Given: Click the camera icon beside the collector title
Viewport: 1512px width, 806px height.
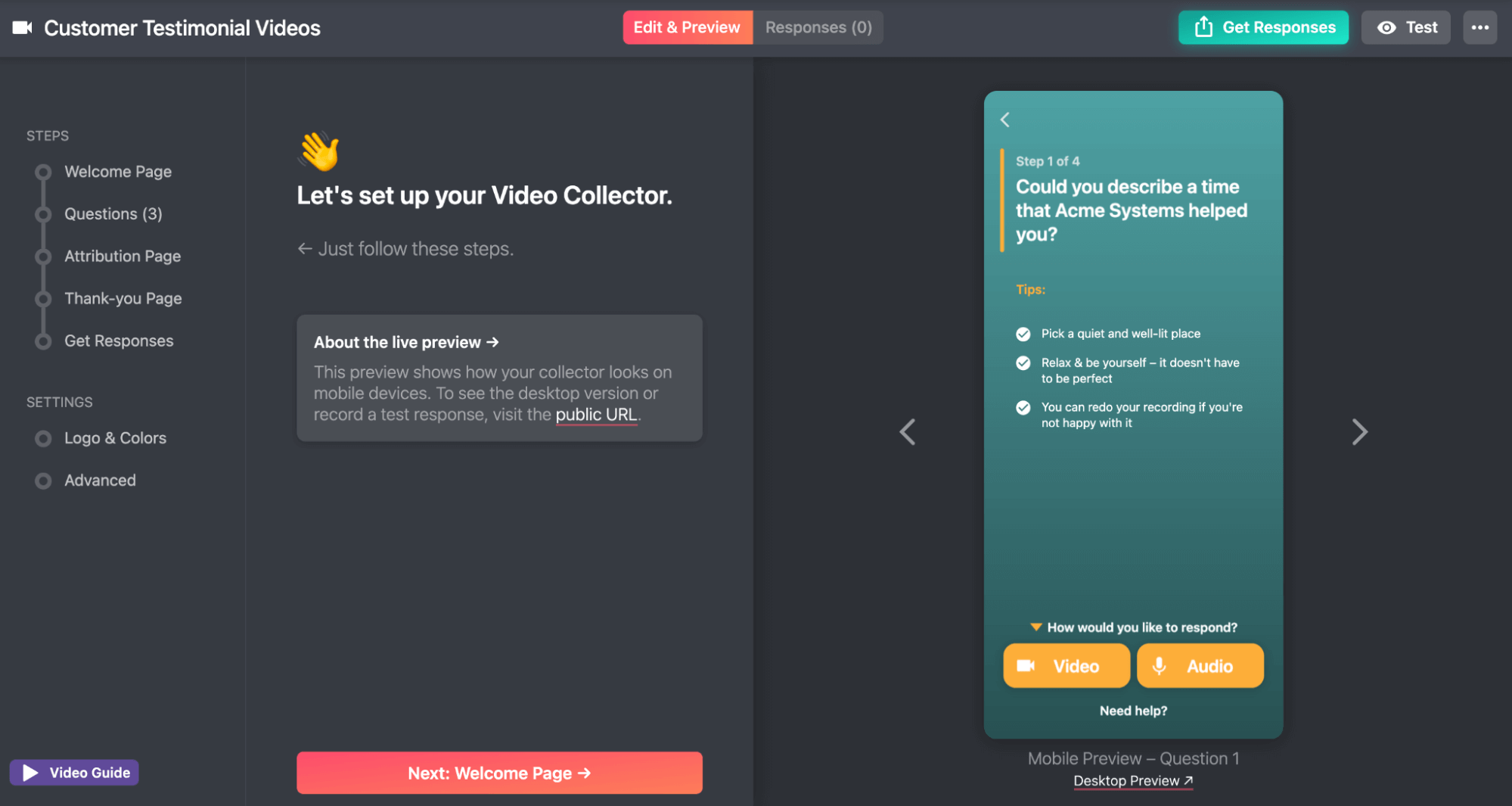Looking at the screenshot, I should pos(22,27).
